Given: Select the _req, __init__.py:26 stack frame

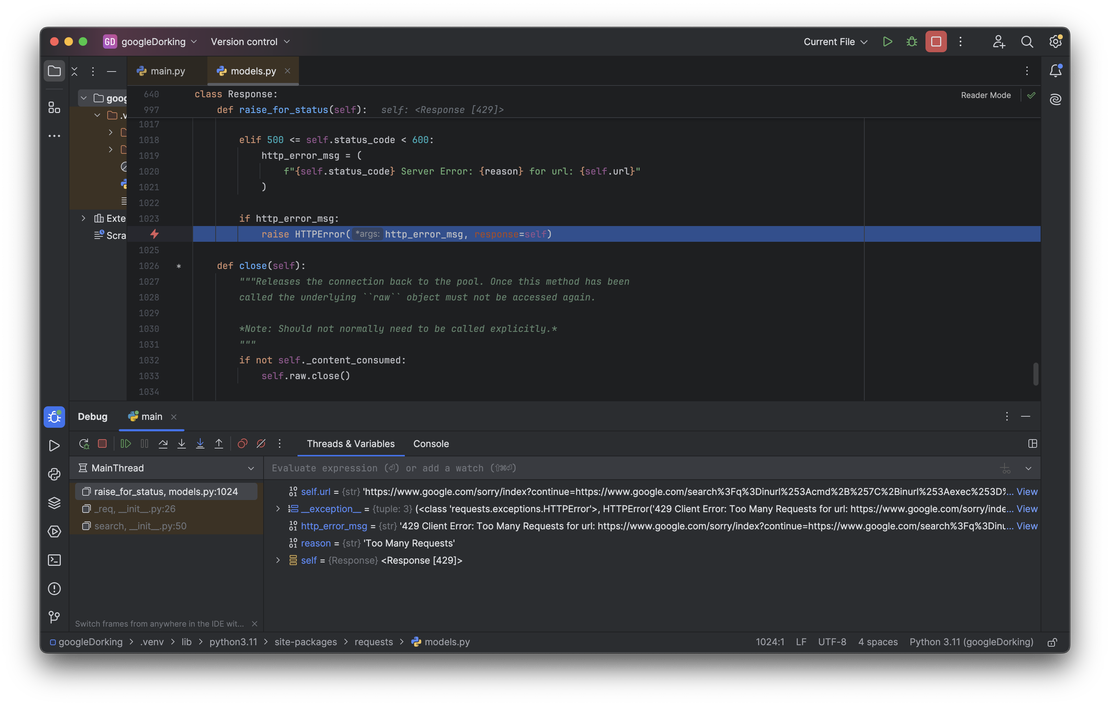Looking at the screenshot, I should pyautogui.click(x=135, y=509).
